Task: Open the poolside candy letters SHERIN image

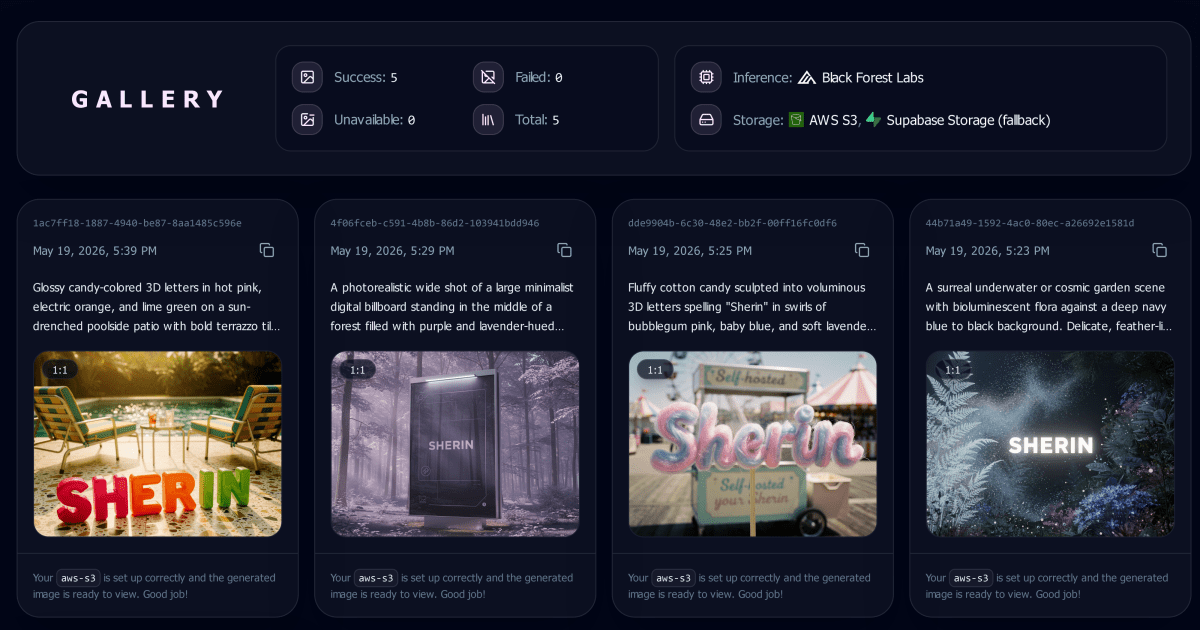Action: pyautogui.click(x=157, y=444)
